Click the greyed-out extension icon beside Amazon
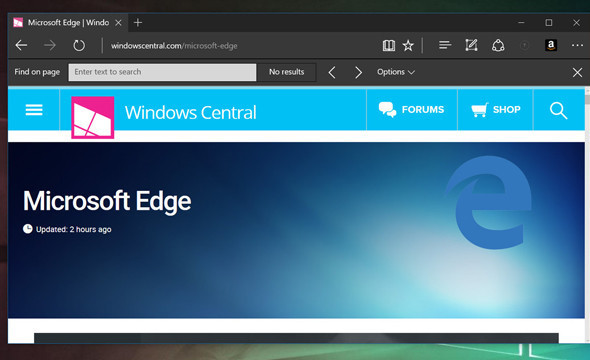Screen dimensions: 590x360 (x=524, y=46)
